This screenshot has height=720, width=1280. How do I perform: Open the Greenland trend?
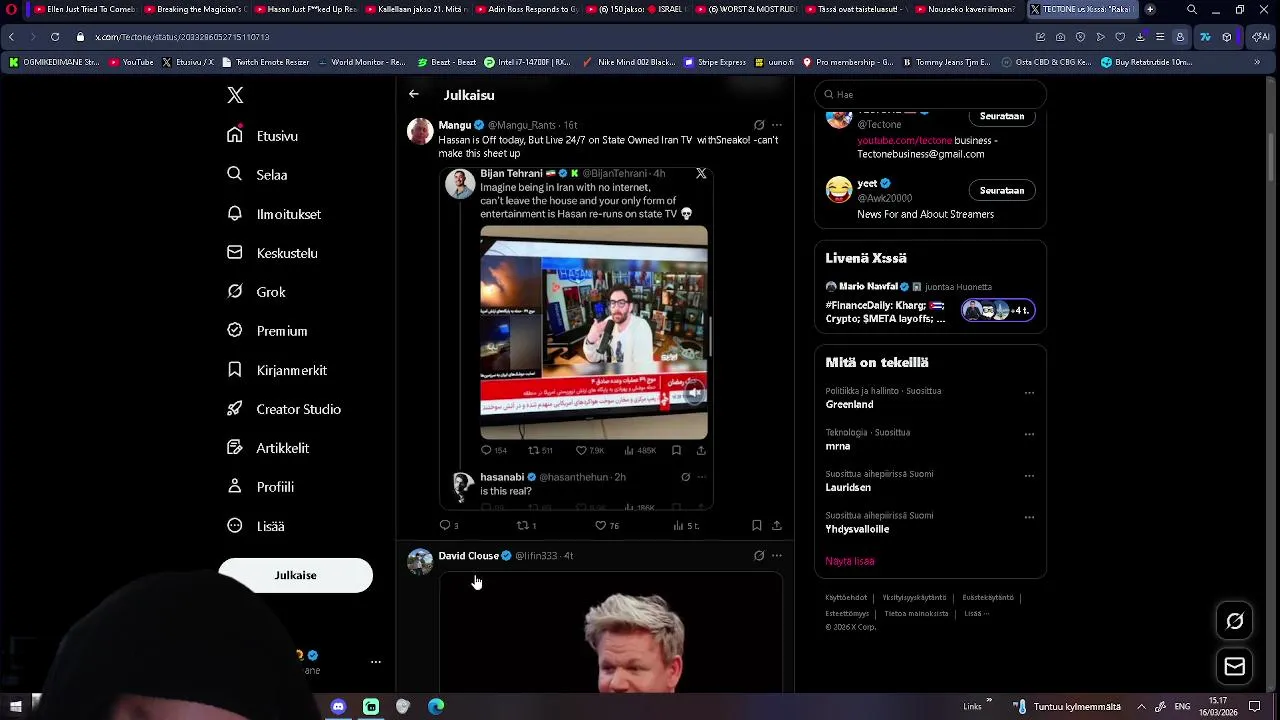849,405
